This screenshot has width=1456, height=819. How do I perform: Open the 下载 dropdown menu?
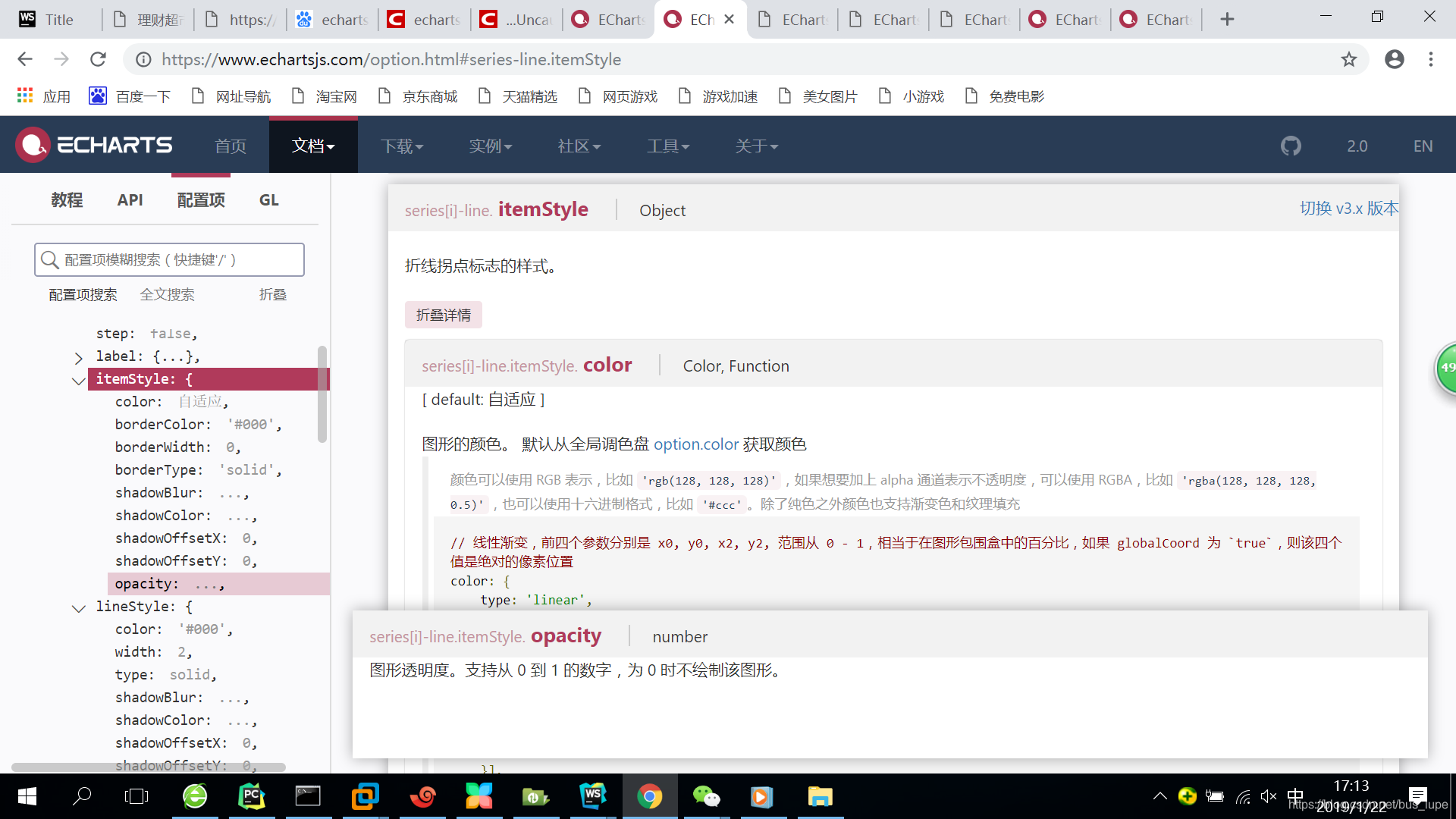(x=402, y=146)
